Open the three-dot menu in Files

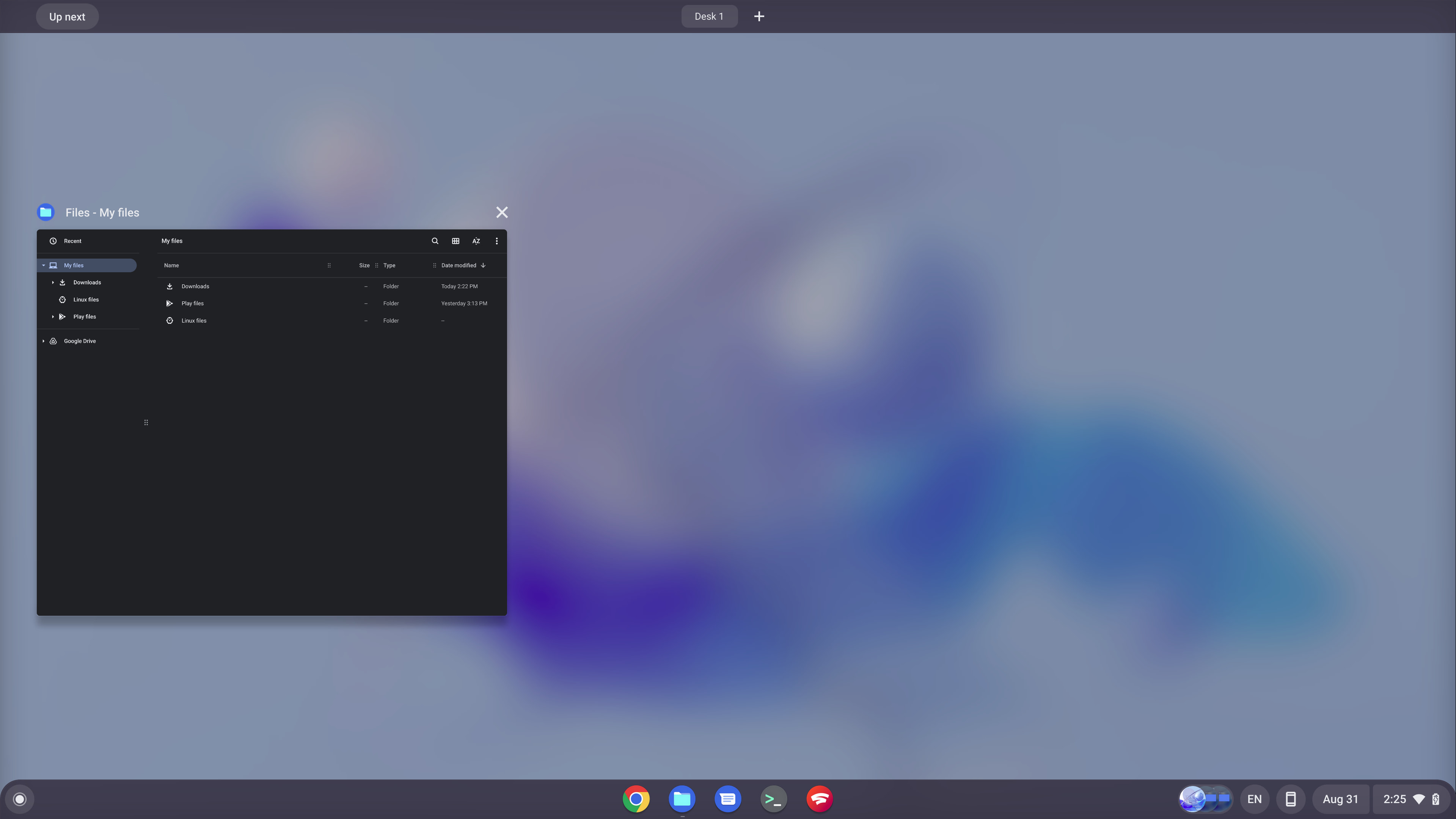(496, 241)
